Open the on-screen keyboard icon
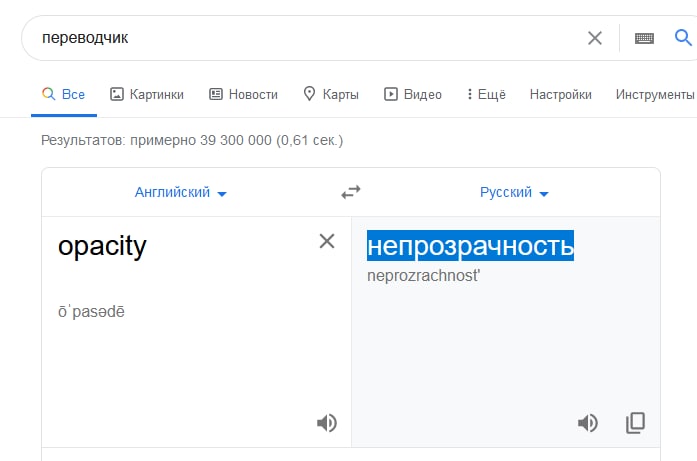The width and height of the screenshot is (697, 461). point(644,38)
